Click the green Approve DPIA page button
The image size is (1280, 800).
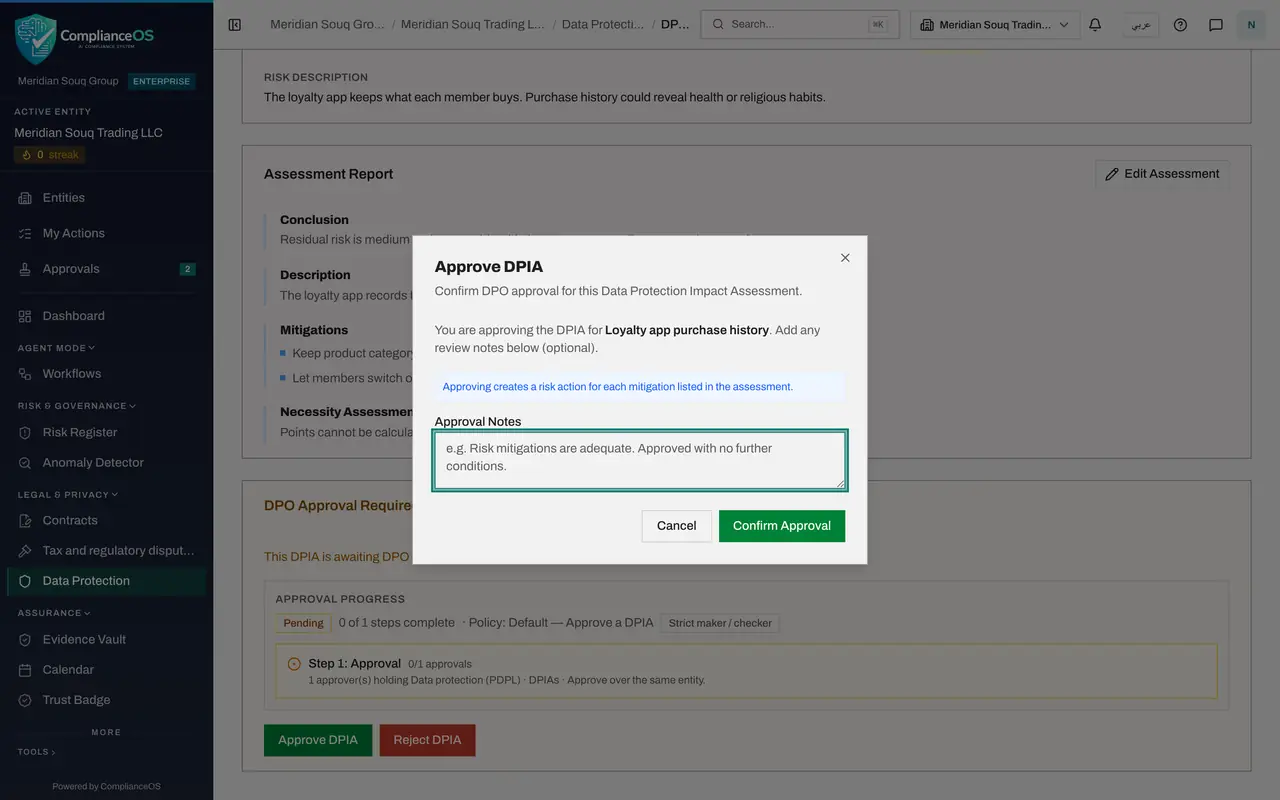click(x=318, y=740)
